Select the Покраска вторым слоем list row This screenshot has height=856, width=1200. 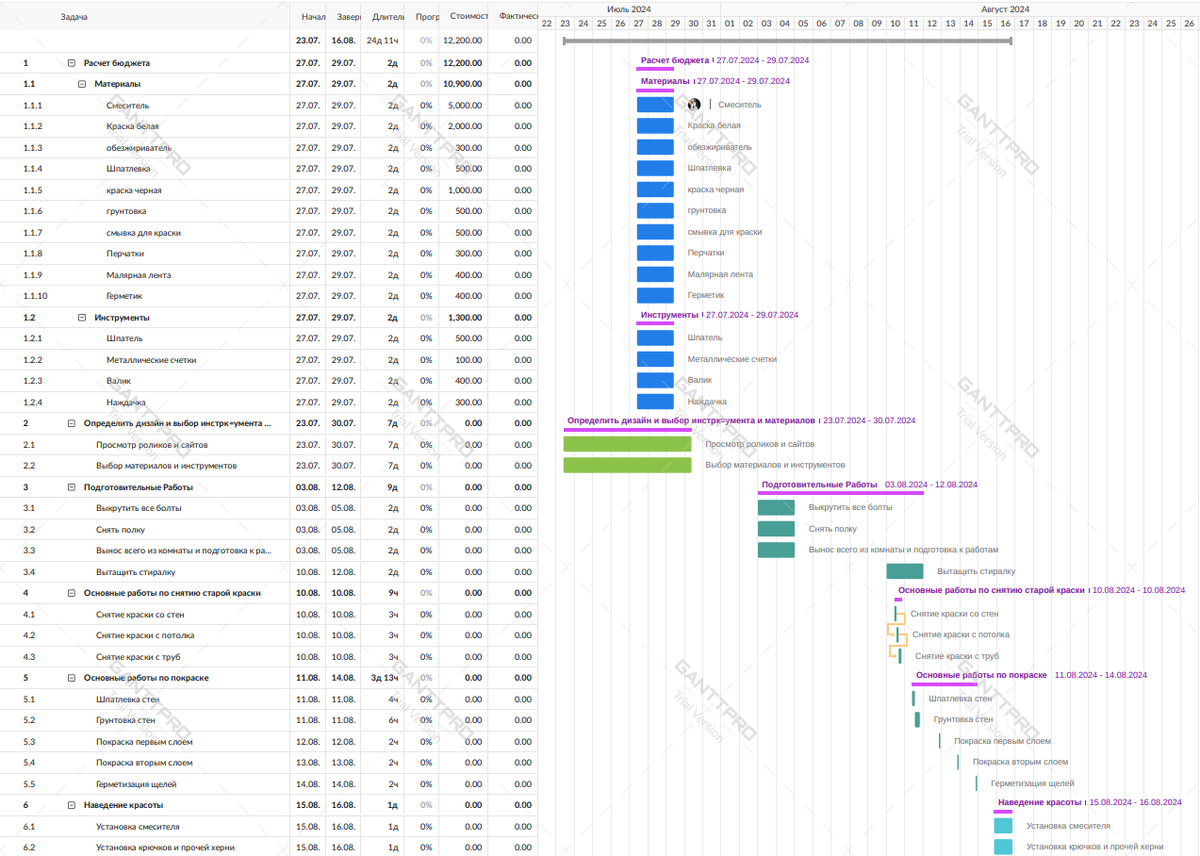(x=268, y=763)
